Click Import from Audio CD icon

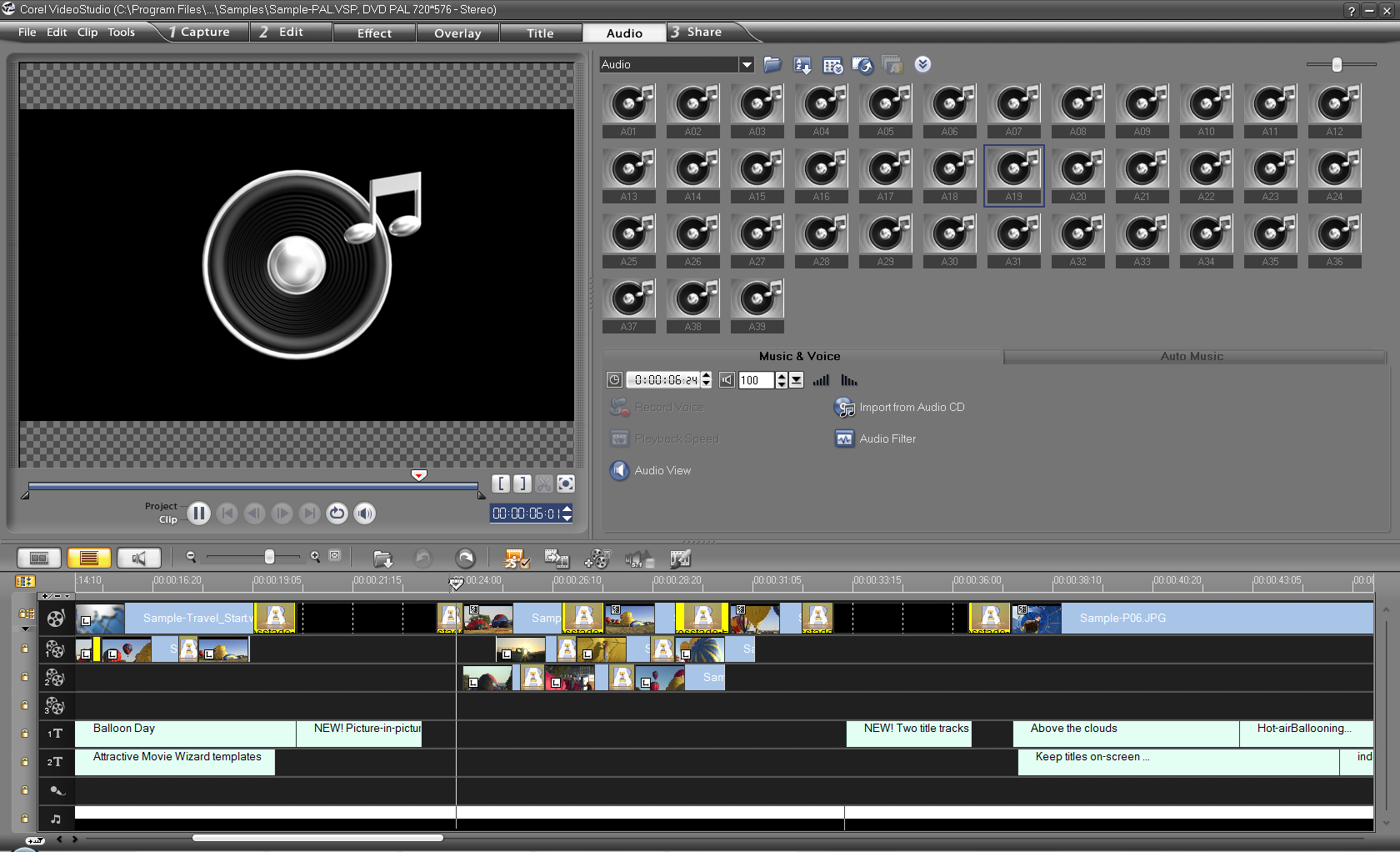pos(844,407)
